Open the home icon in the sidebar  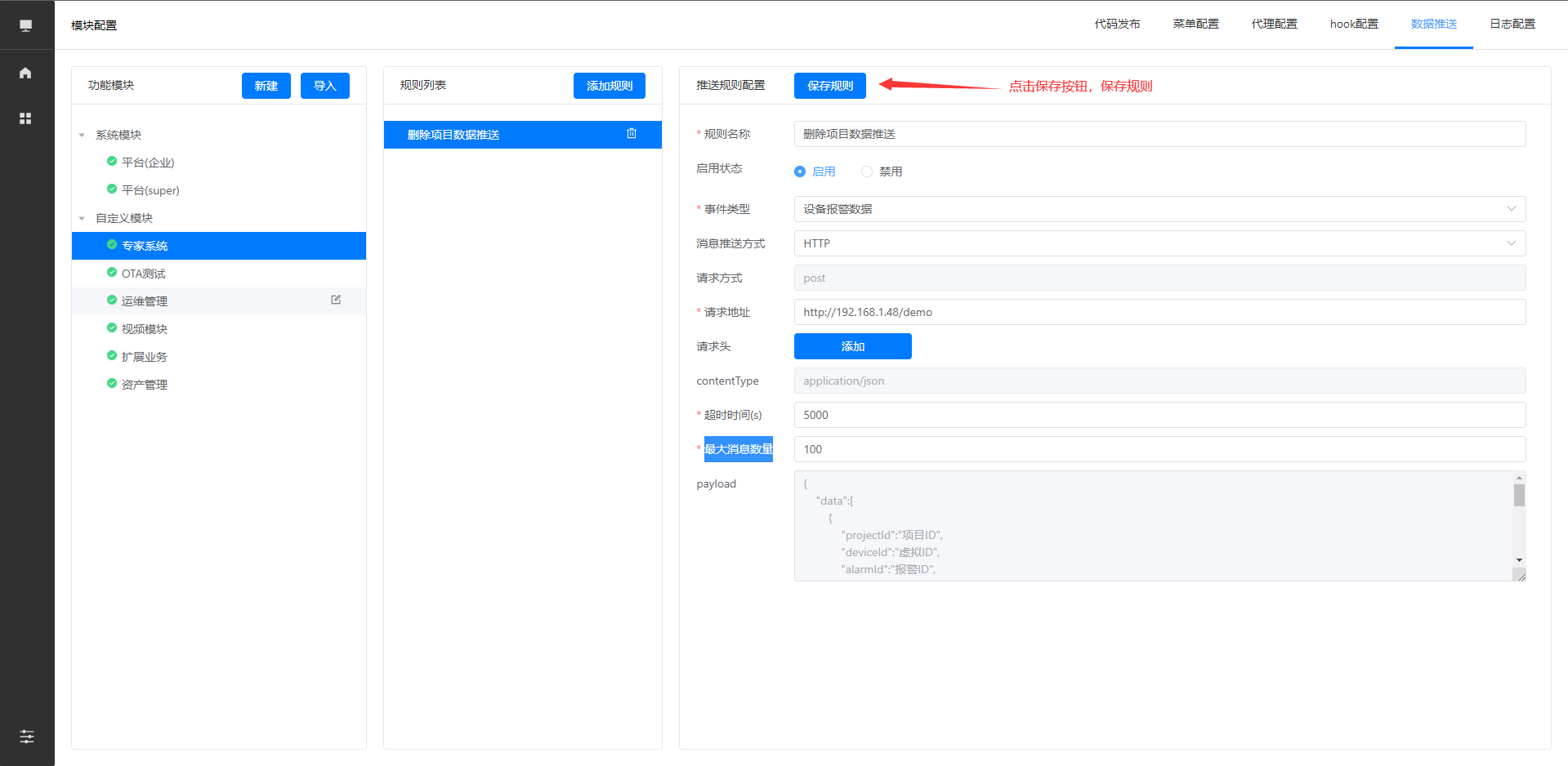click(26, 73)
